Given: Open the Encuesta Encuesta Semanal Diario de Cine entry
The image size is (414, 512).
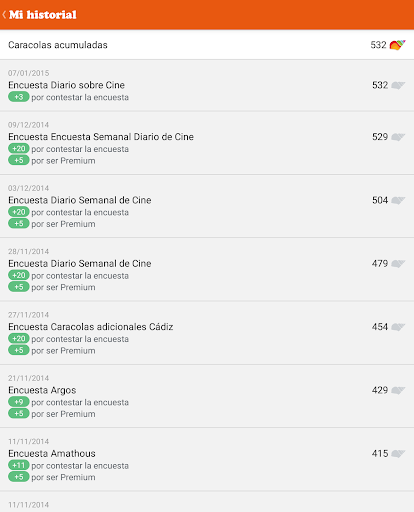Looking at the screenshot, I should 207,143.
